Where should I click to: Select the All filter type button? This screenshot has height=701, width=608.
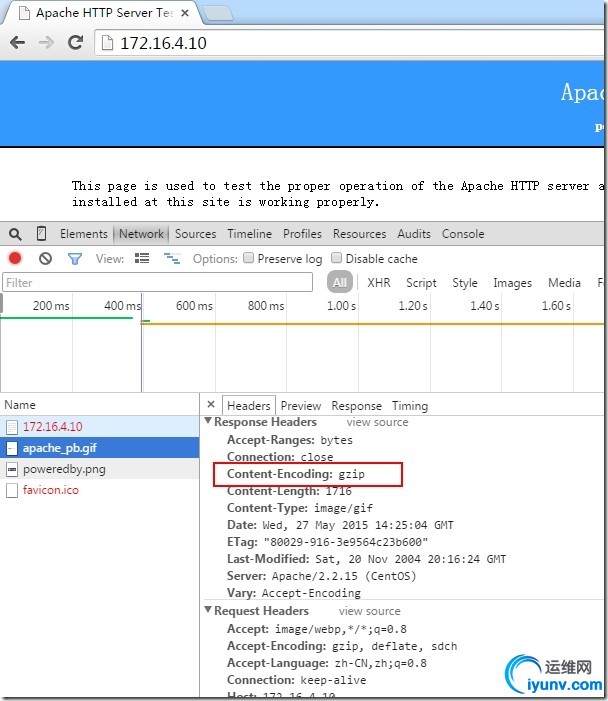click(340, 283)
